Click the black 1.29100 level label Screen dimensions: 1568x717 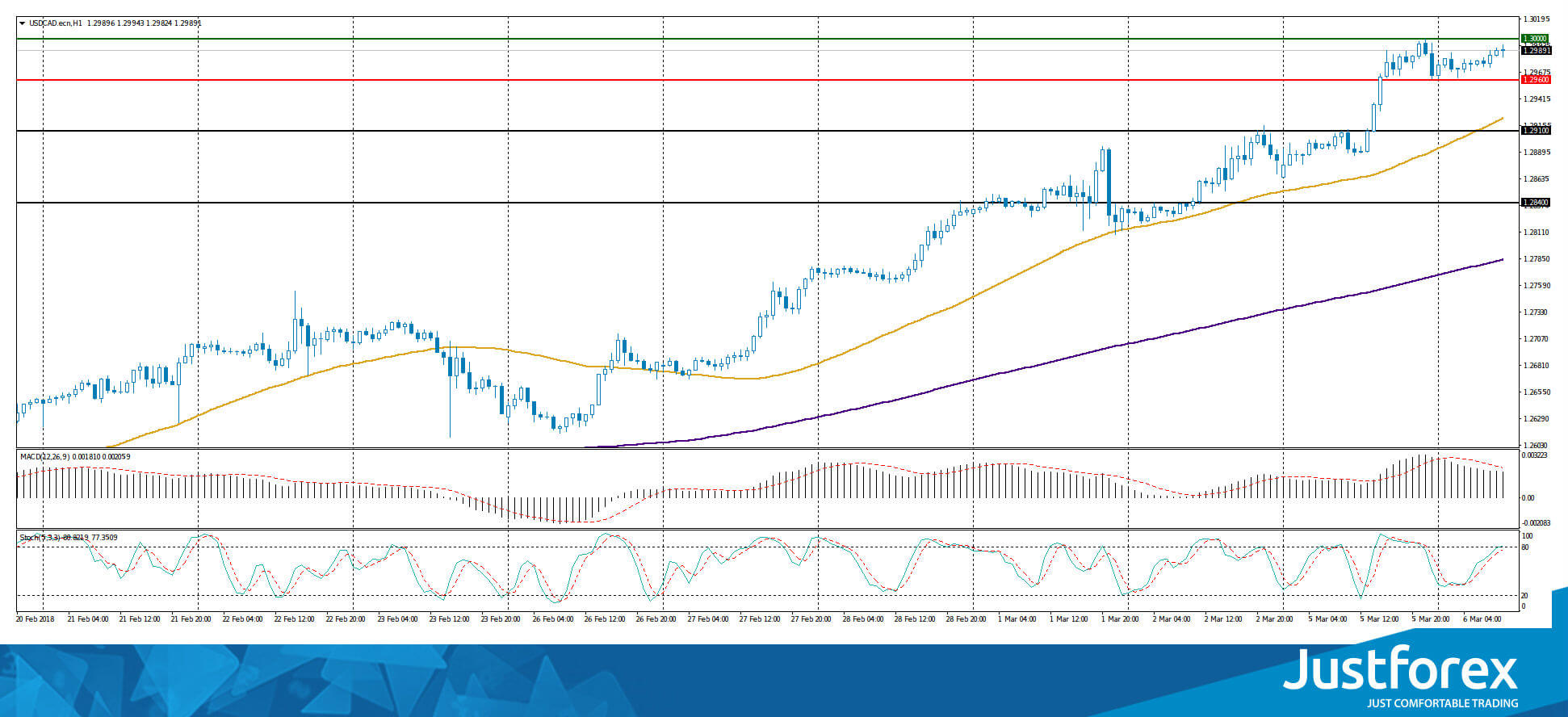[x=1535, y=130]
